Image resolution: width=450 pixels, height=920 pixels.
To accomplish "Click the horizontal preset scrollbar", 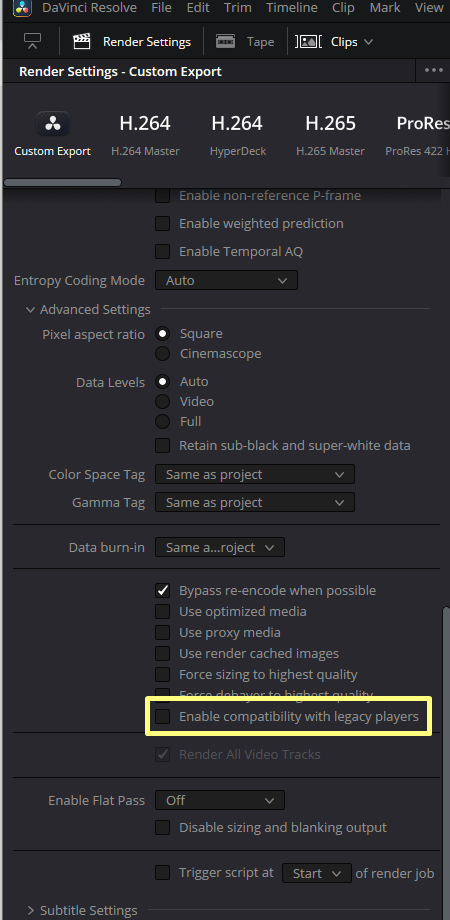I will (x=62, y=182).
